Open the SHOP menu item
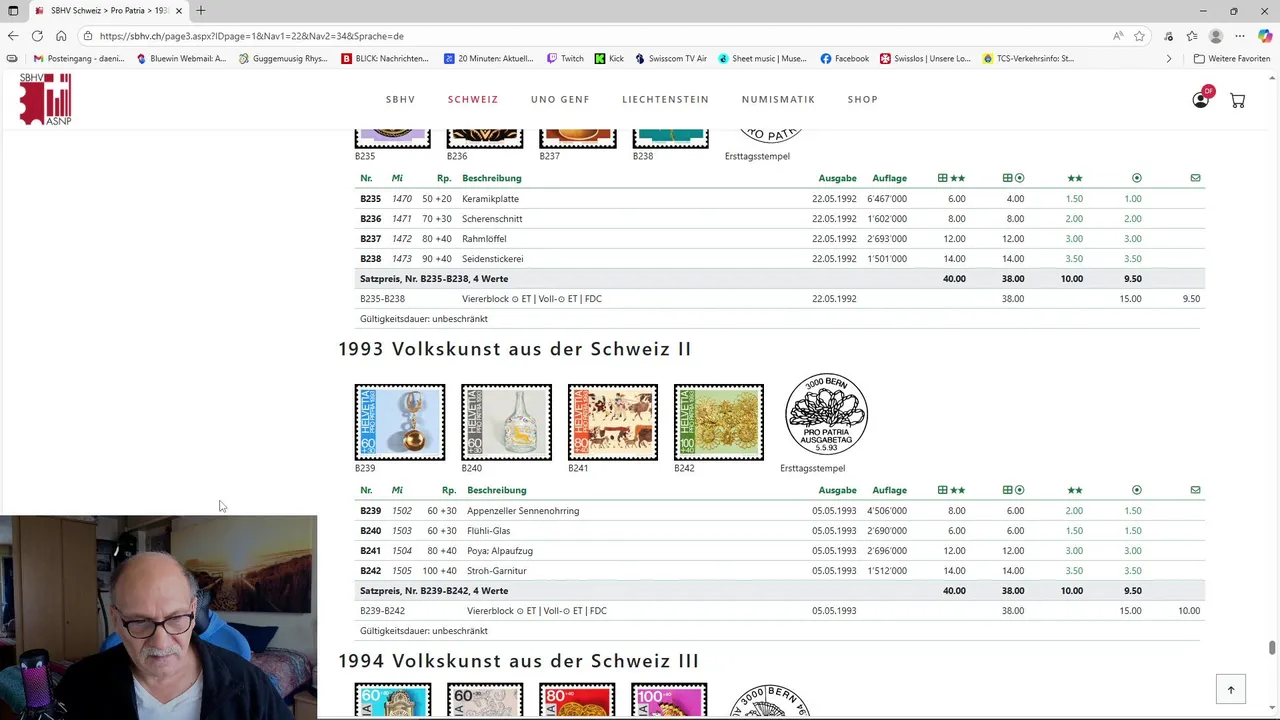The image size is (1280, 720). pos(862,99)
